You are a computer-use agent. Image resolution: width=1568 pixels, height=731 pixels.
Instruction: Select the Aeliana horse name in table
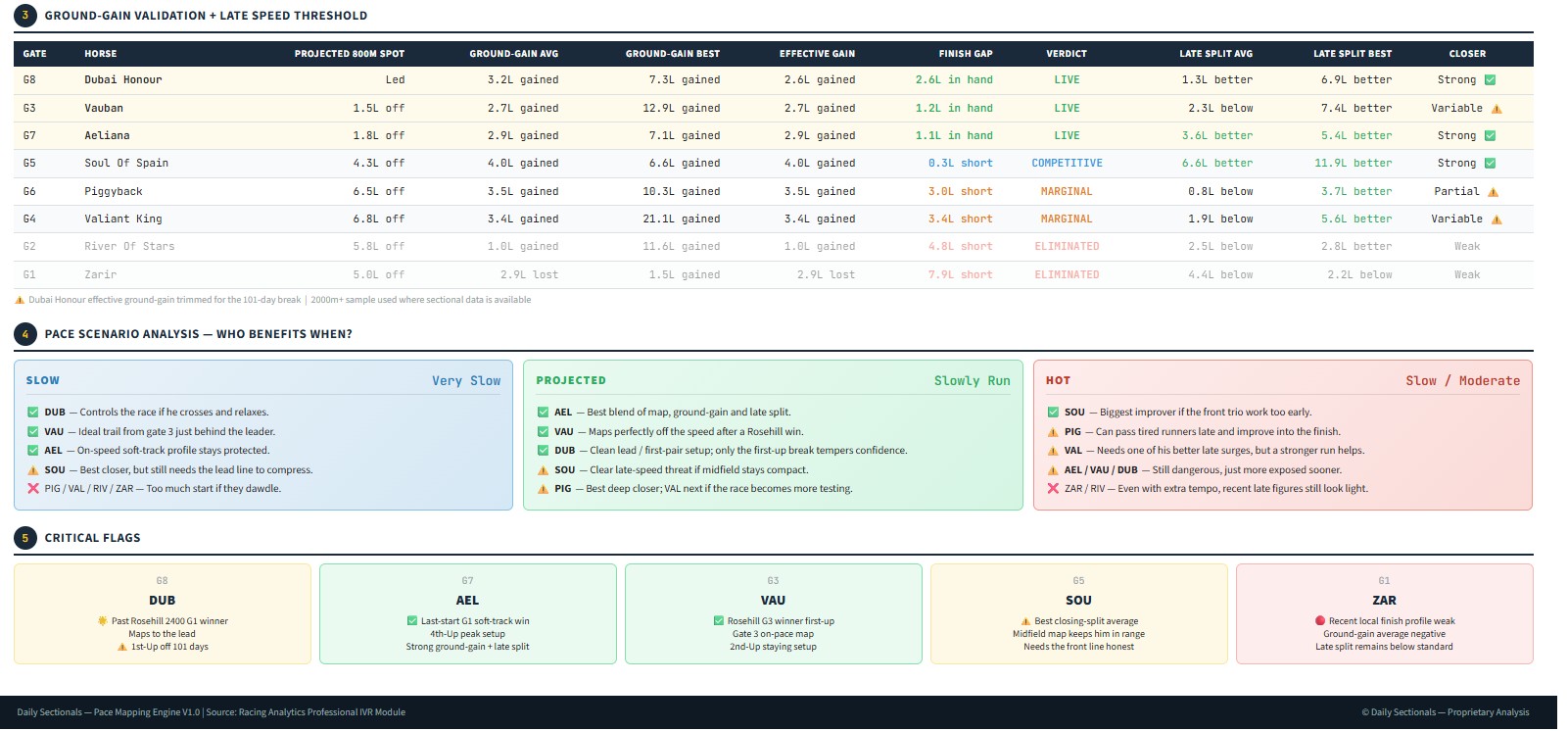pyautogui.click(x=107, y=136)
